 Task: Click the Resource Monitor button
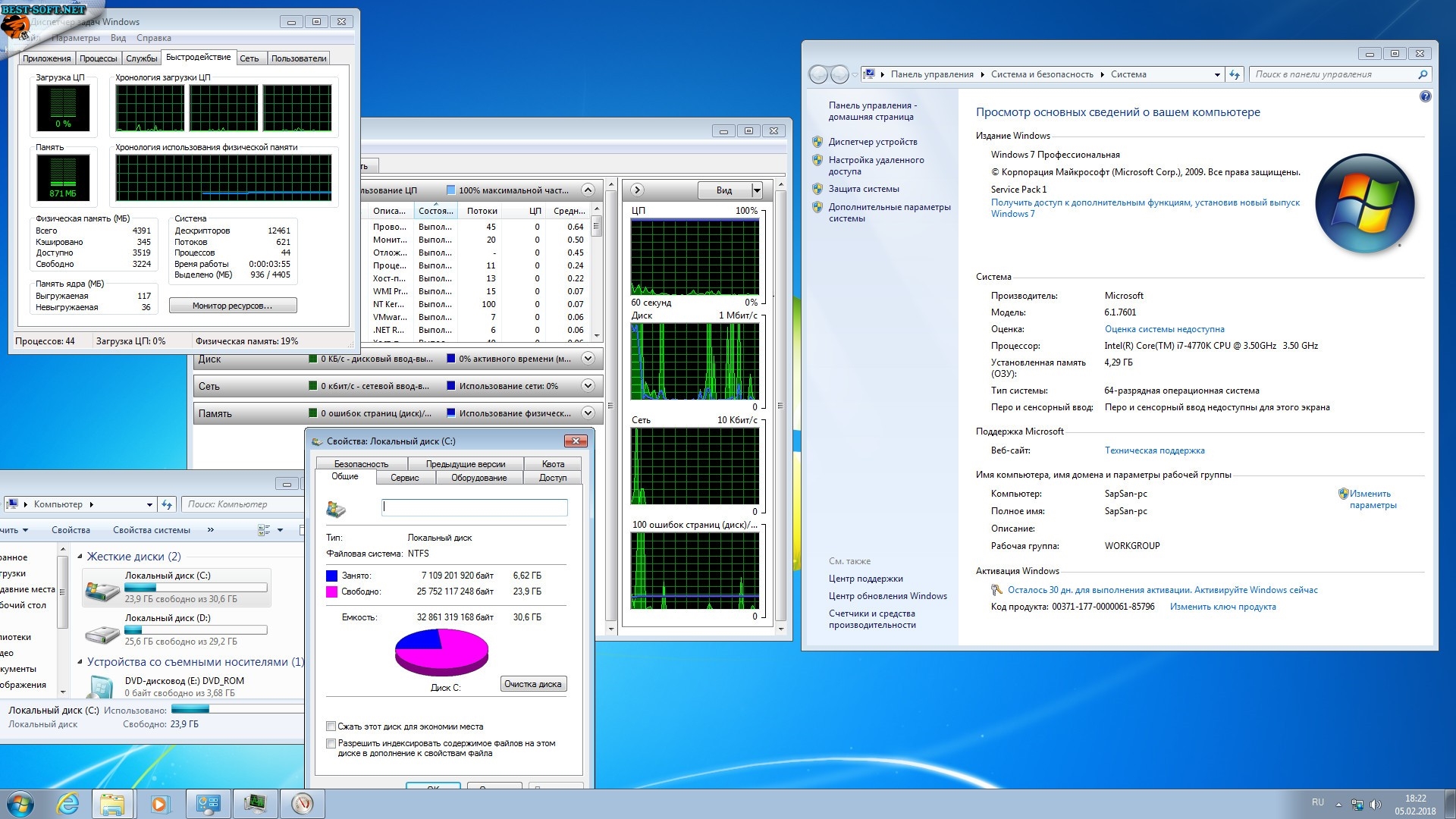pos(232,306)
